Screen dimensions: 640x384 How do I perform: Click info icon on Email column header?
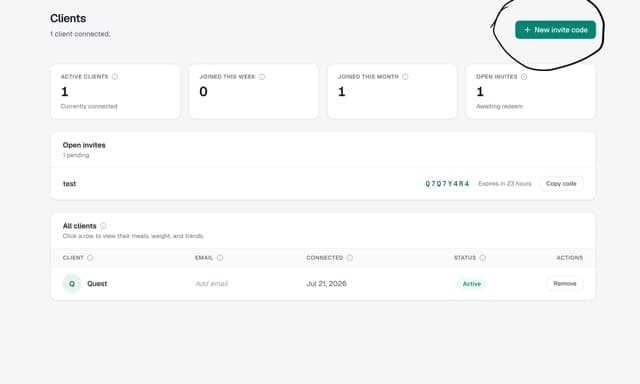220,258
